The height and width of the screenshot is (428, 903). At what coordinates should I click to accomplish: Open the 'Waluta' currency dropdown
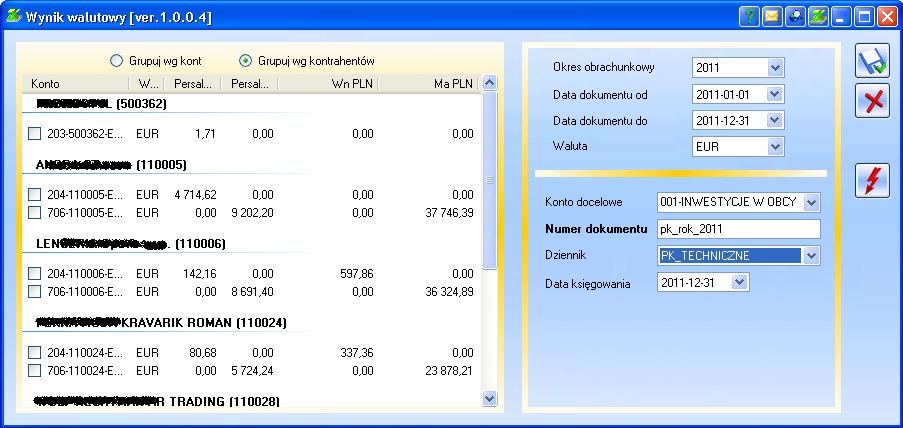point(776,147)
